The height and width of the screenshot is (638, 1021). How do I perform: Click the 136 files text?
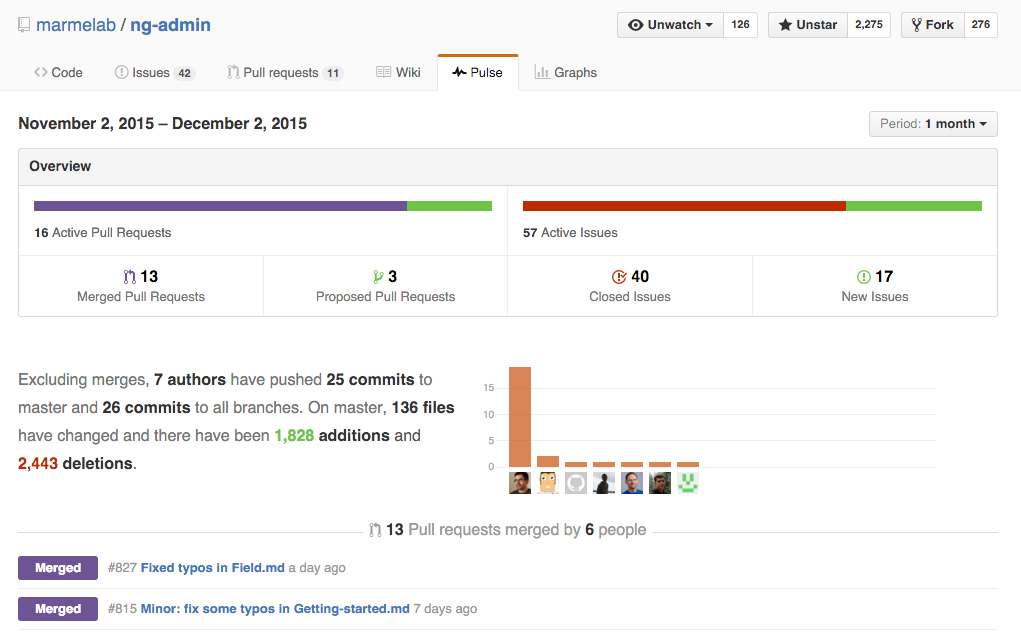coord(423,408)
